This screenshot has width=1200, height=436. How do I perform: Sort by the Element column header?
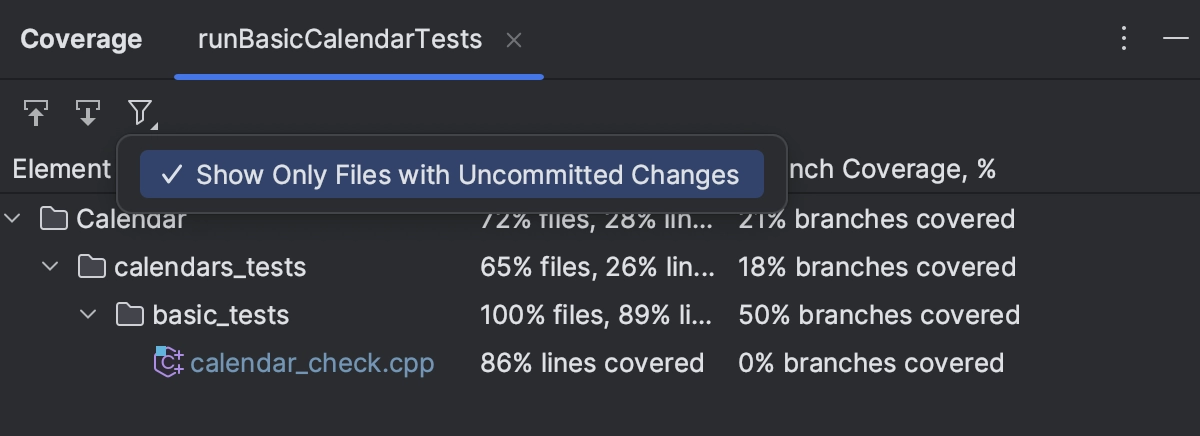60,169
